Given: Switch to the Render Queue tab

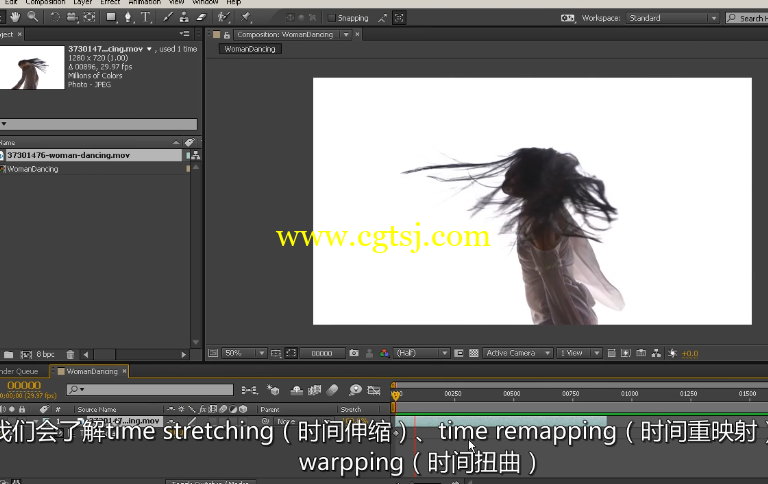Looking at the screenshot, I should click(x=19, y=371).
